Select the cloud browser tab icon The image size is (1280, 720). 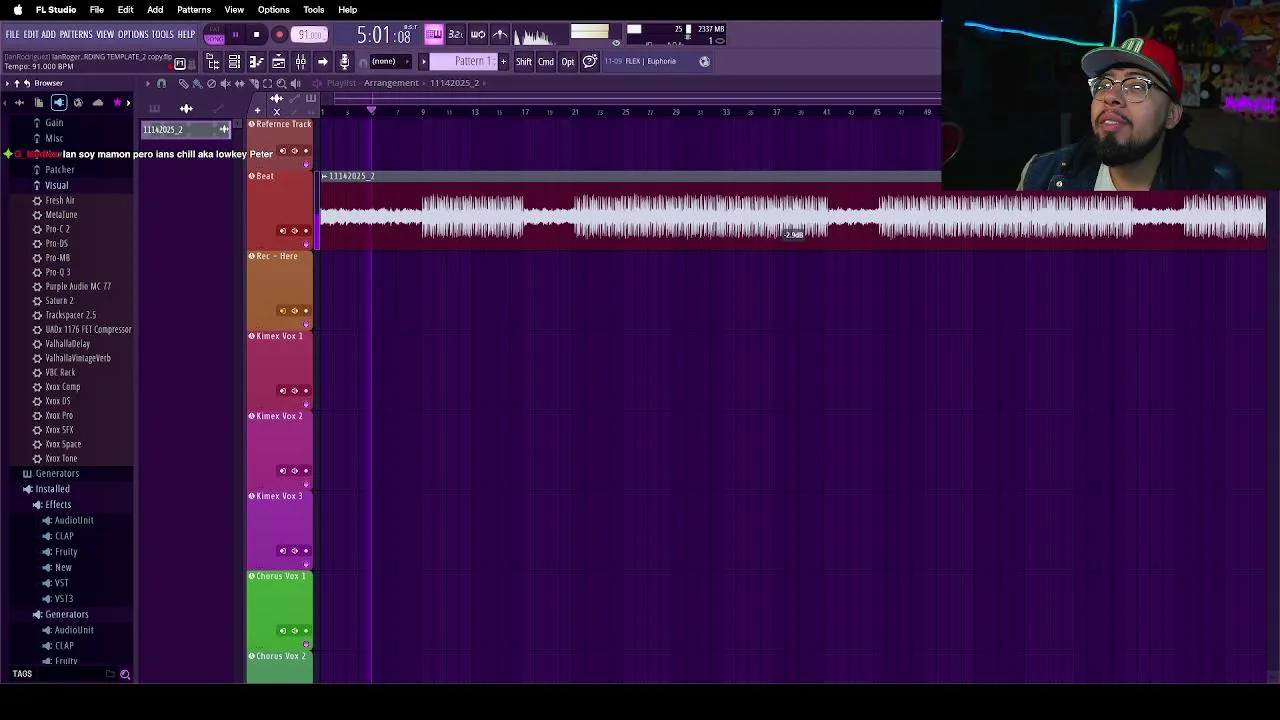pyautogui.click(x=98, y=103)
